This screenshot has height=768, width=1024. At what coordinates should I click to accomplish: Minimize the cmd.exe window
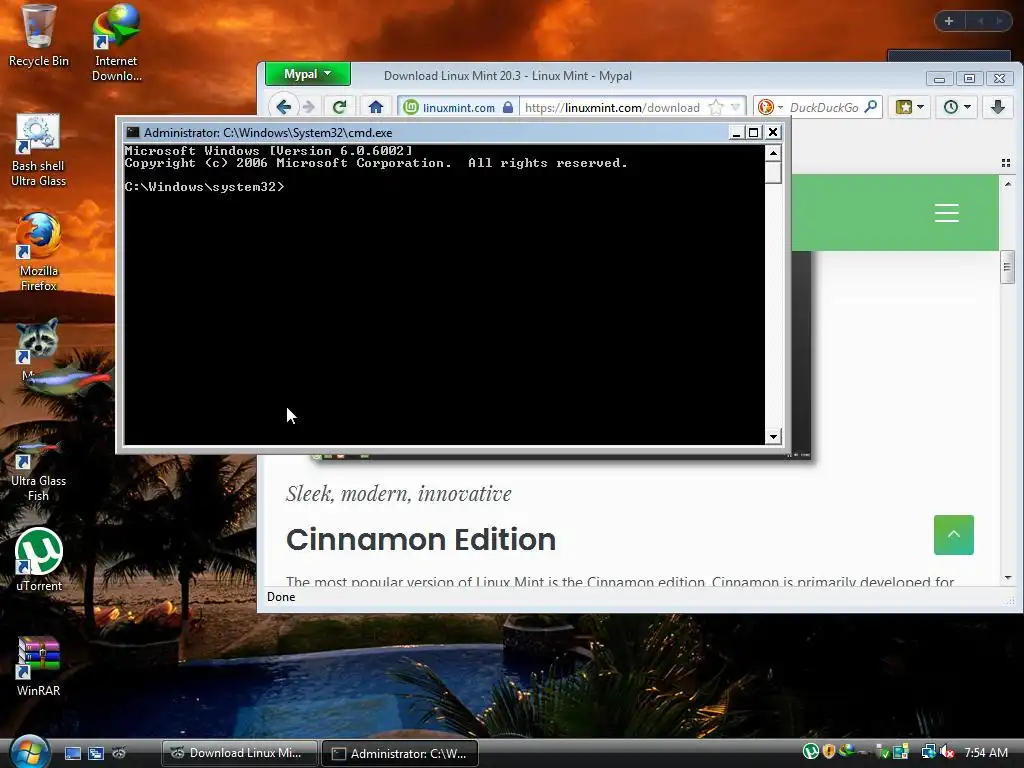736,133
